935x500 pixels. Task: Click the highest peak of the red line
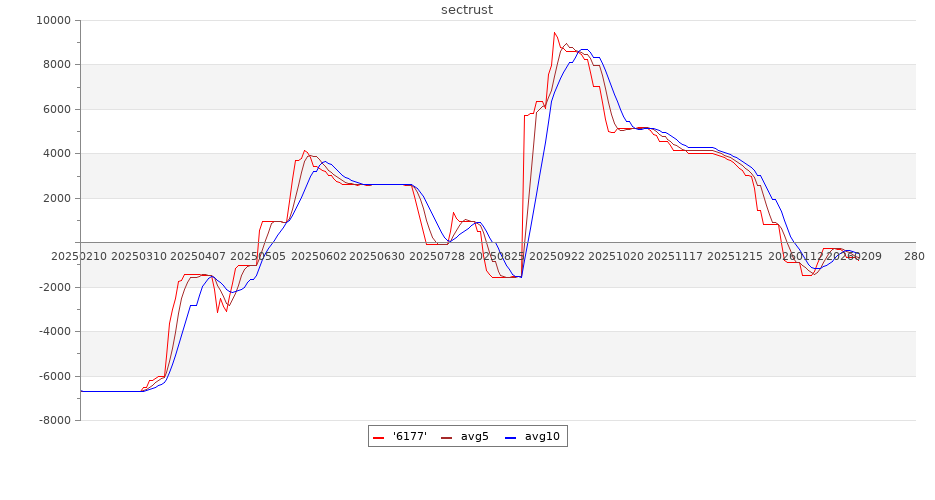click(x=554, y=32)
